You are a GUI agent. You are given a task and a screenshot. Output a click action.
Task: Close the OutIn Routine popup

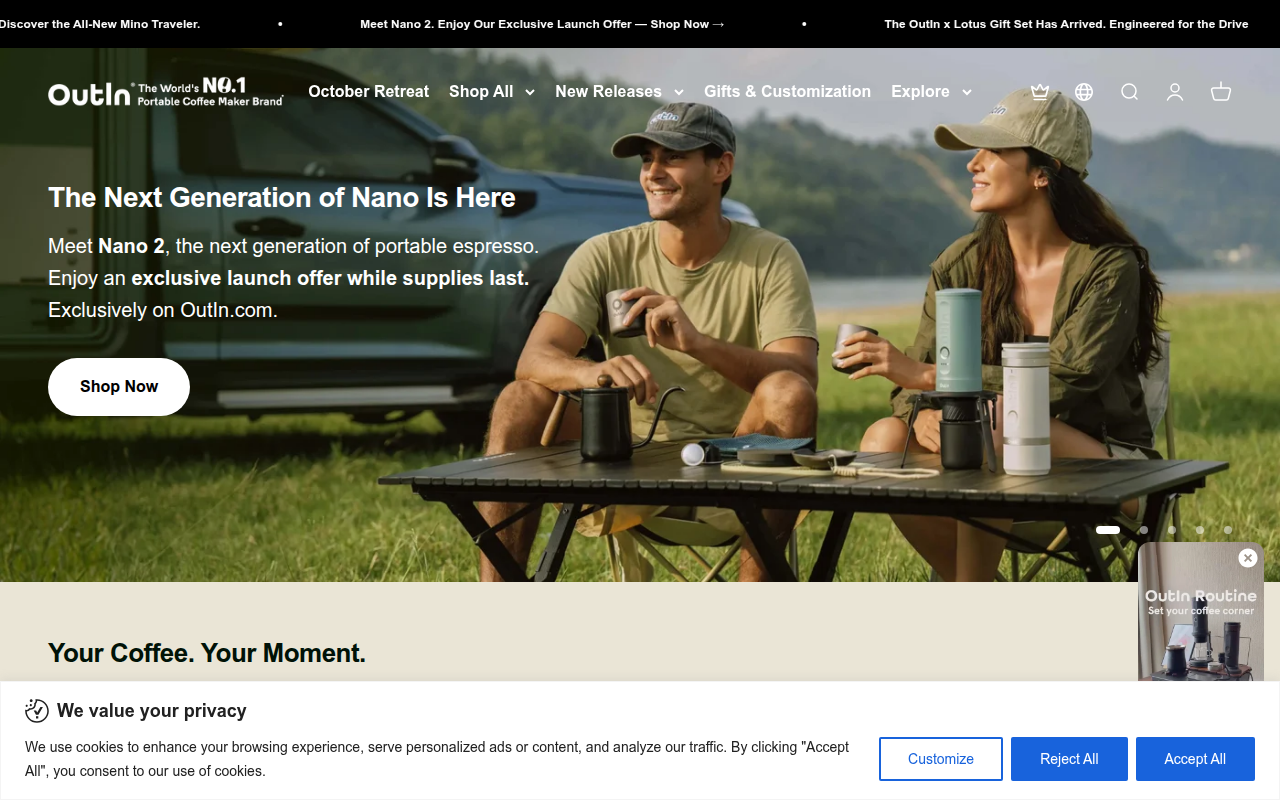coord(1247,558)
